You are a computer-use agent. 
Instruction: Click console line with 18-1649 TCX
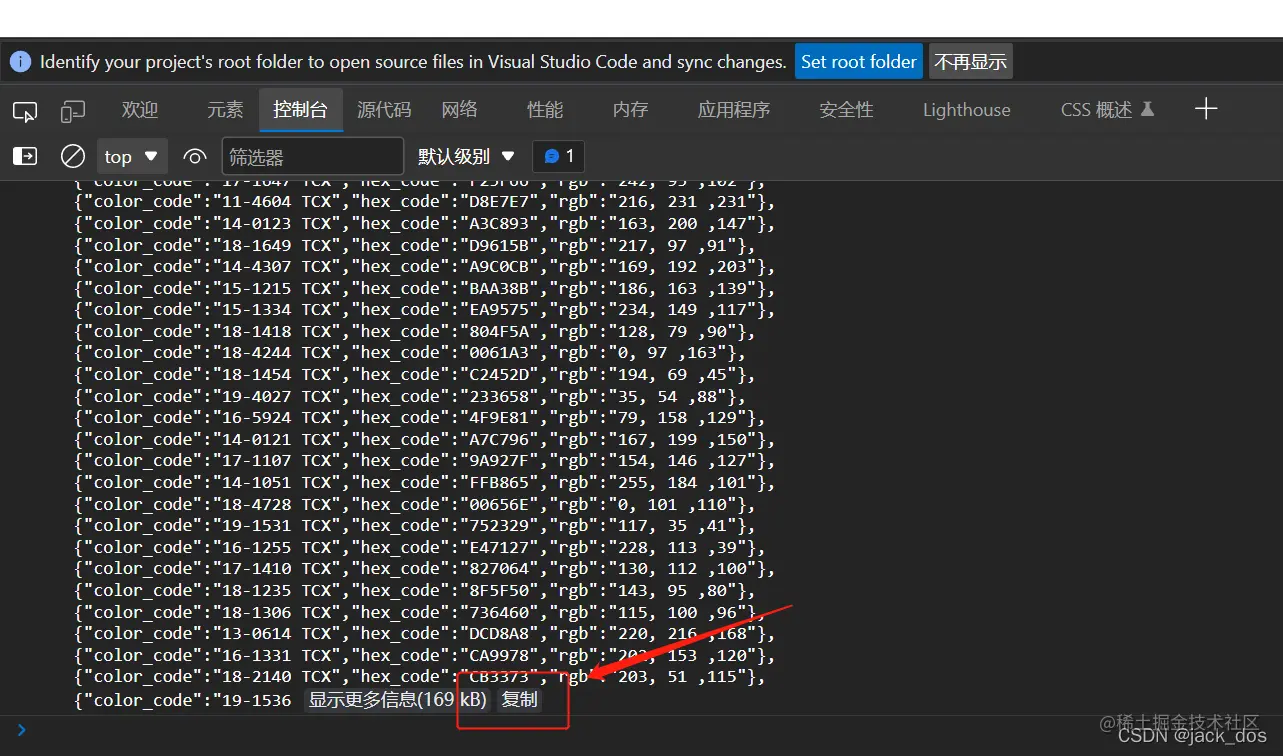coord(415,245)
